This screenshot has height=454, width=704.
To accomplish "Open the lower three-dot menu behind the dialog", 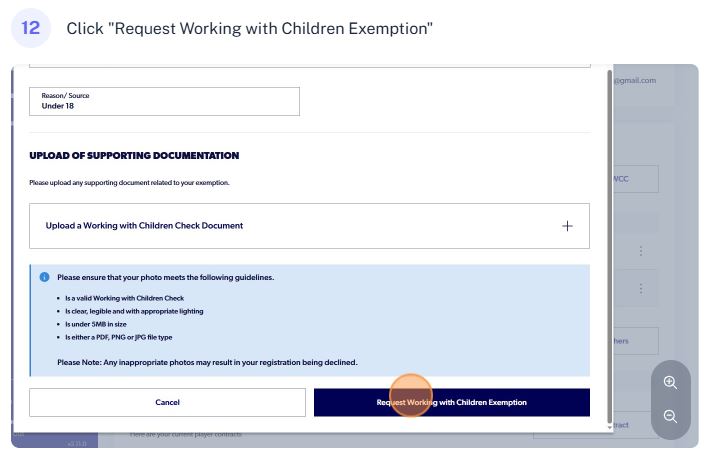I will tap(640, 288).
